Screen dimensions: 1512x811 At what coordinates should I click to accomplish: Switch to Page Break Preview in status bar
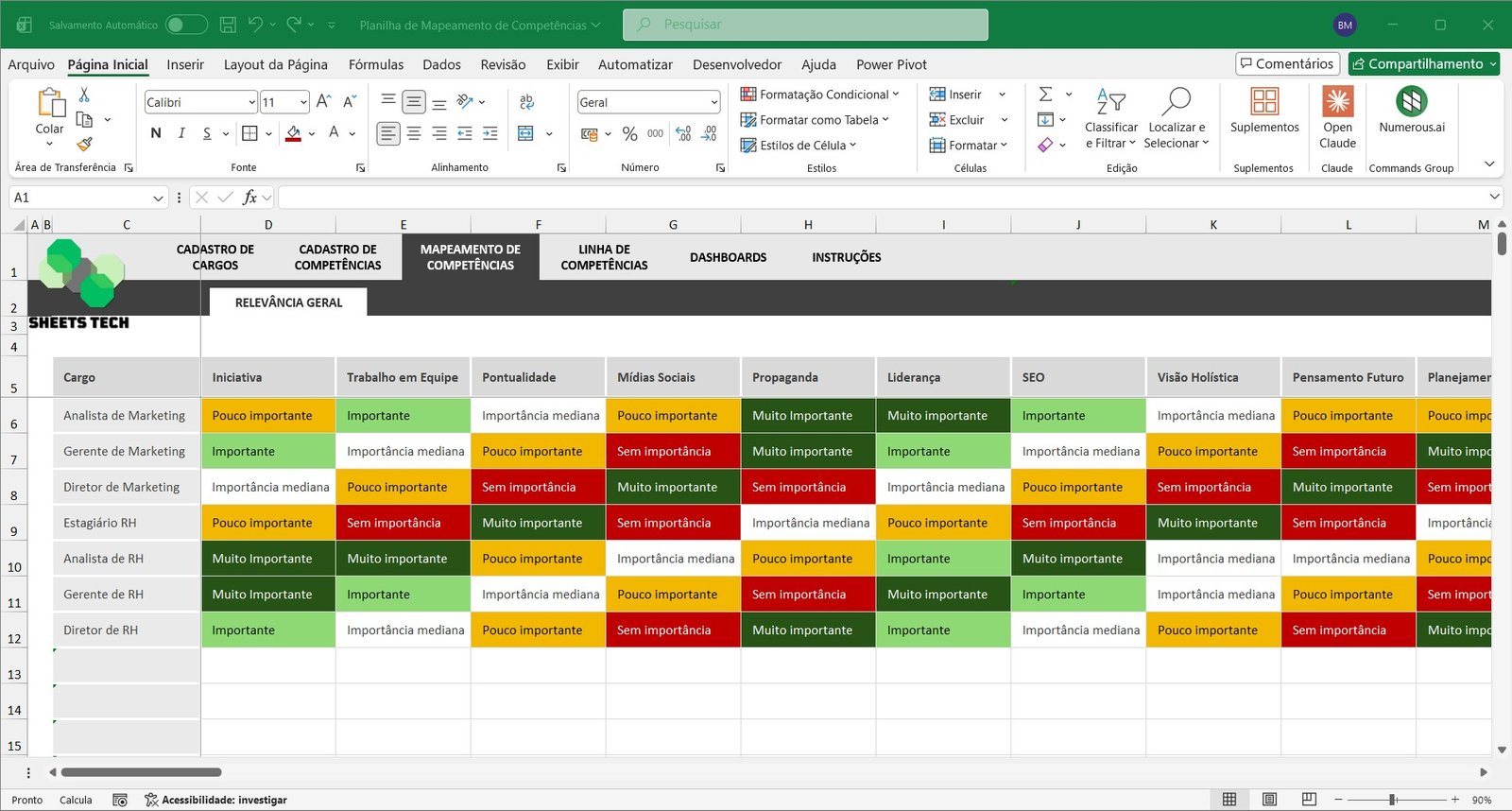[1309, 800]
